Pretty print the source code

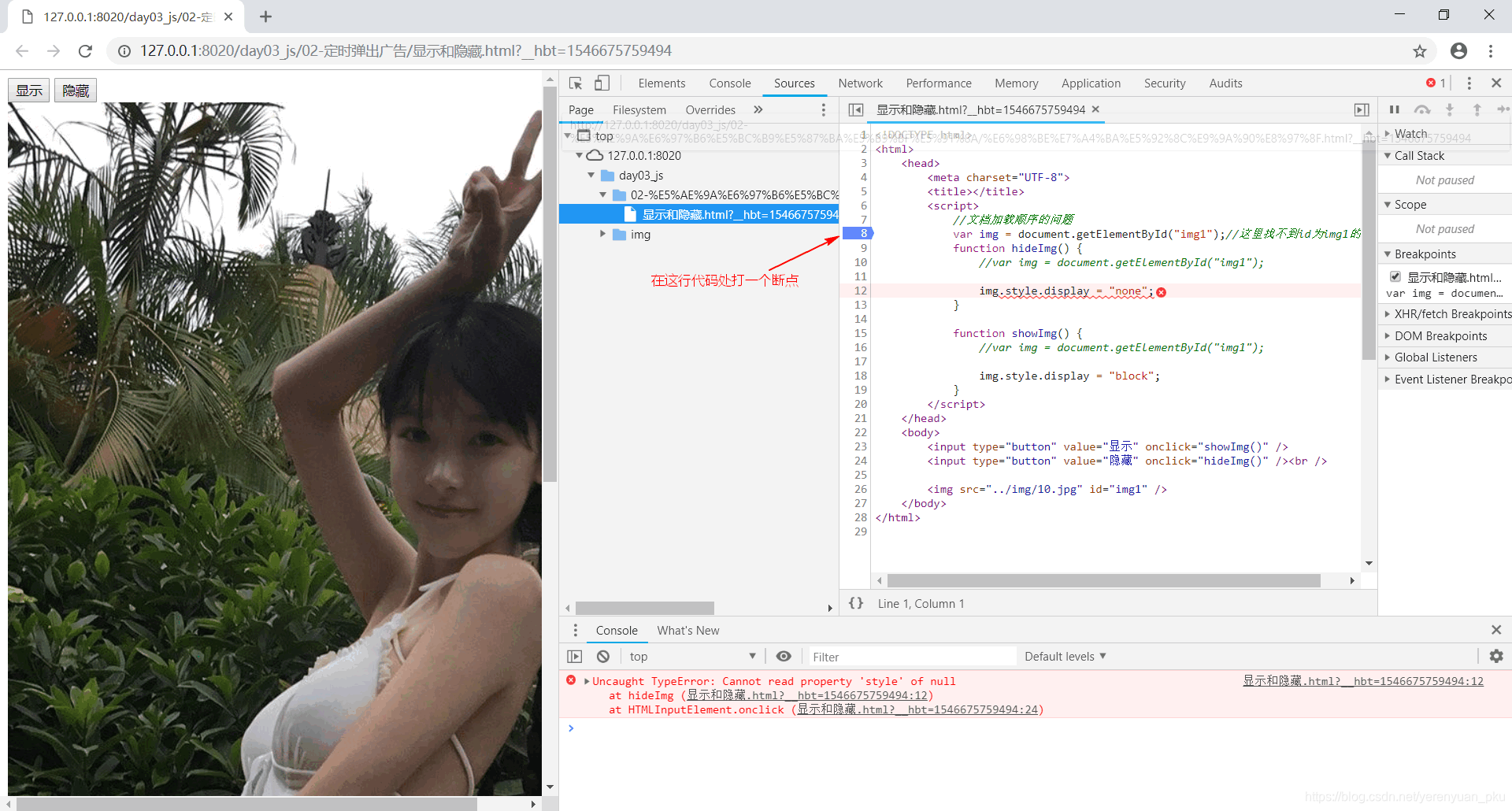coord(856,603)
